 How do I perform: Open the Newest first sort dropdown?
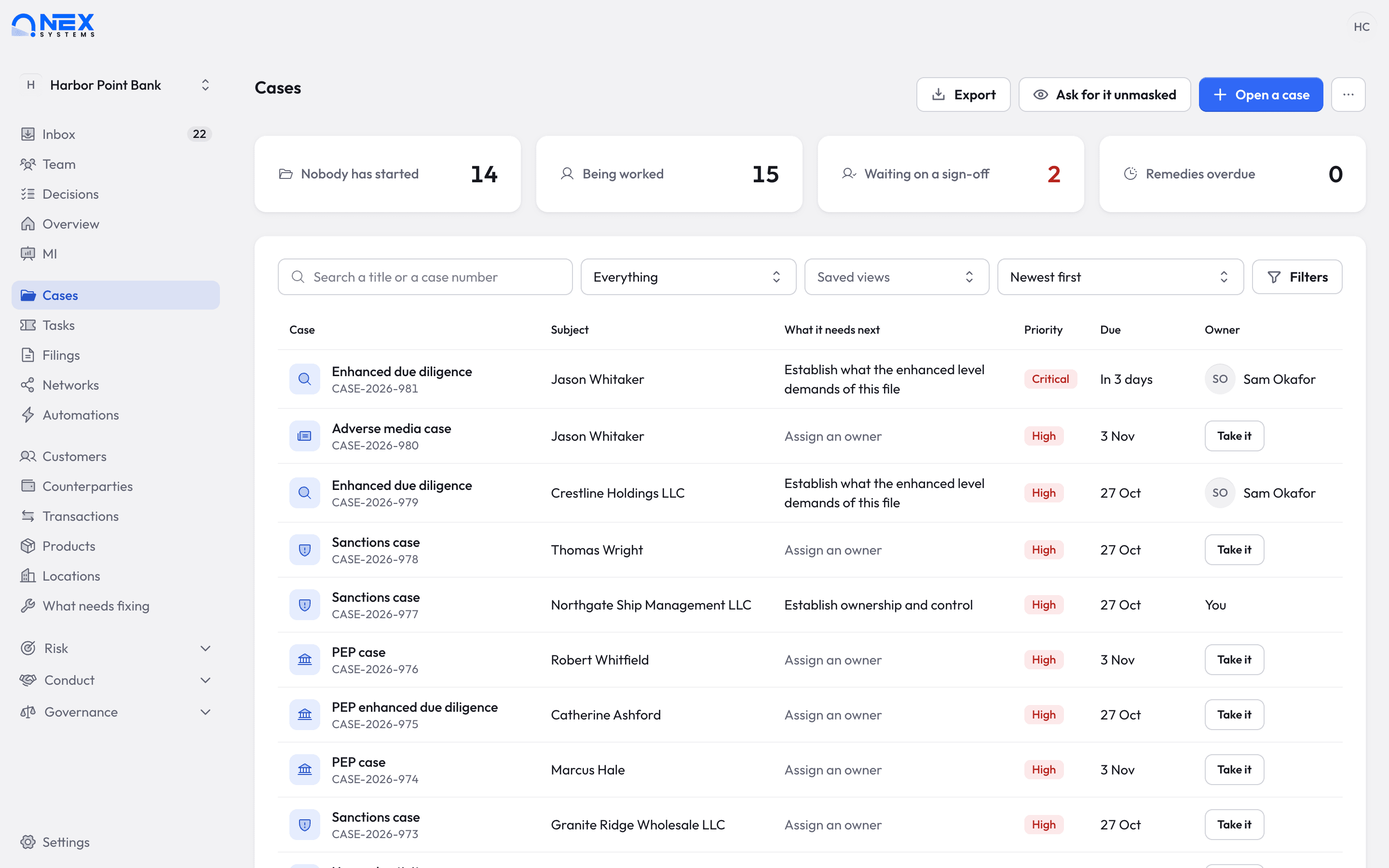coord(1120,277)
